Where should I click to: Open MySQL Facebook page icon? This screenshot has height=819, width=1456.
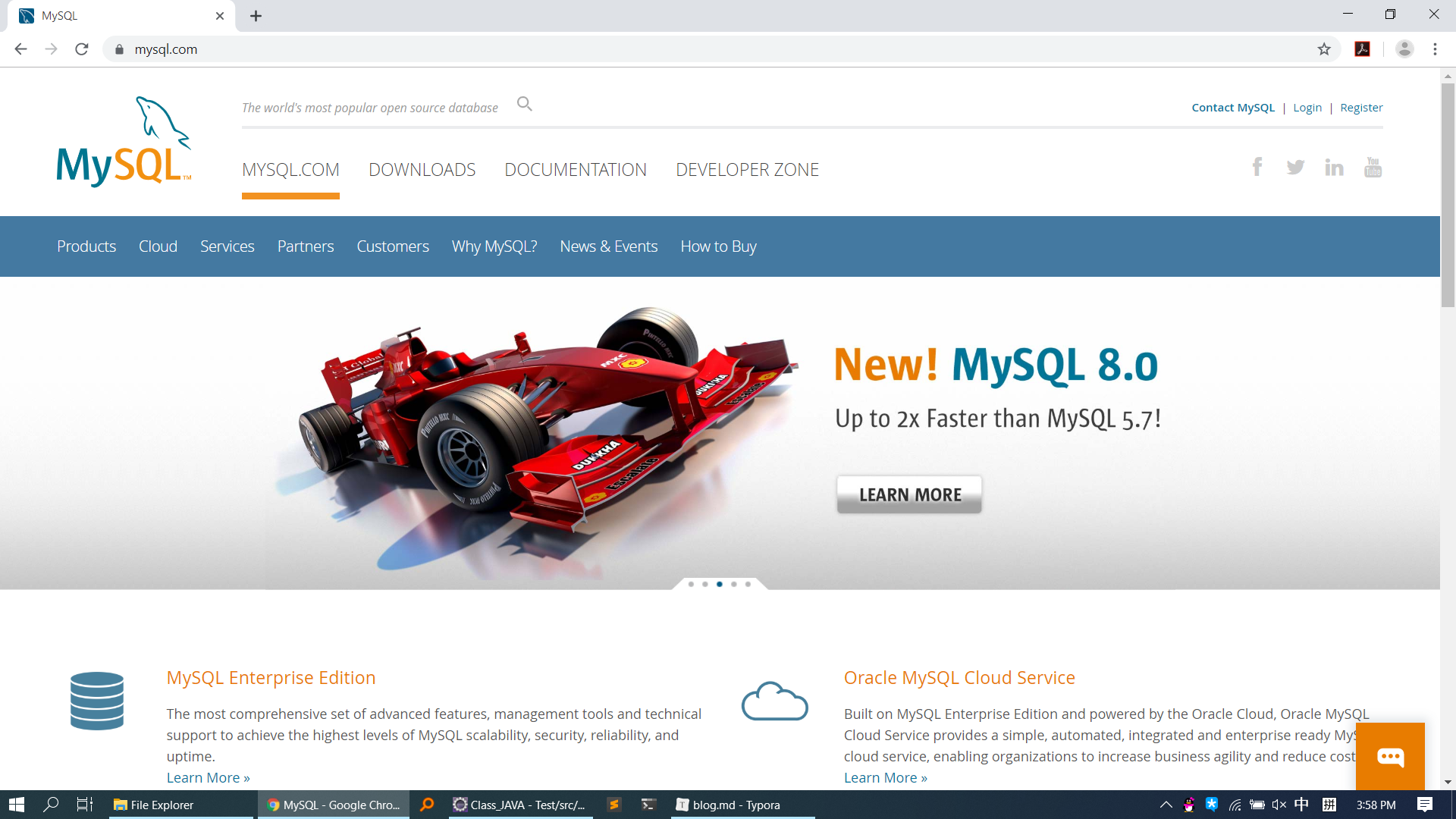click(1257, 167)
